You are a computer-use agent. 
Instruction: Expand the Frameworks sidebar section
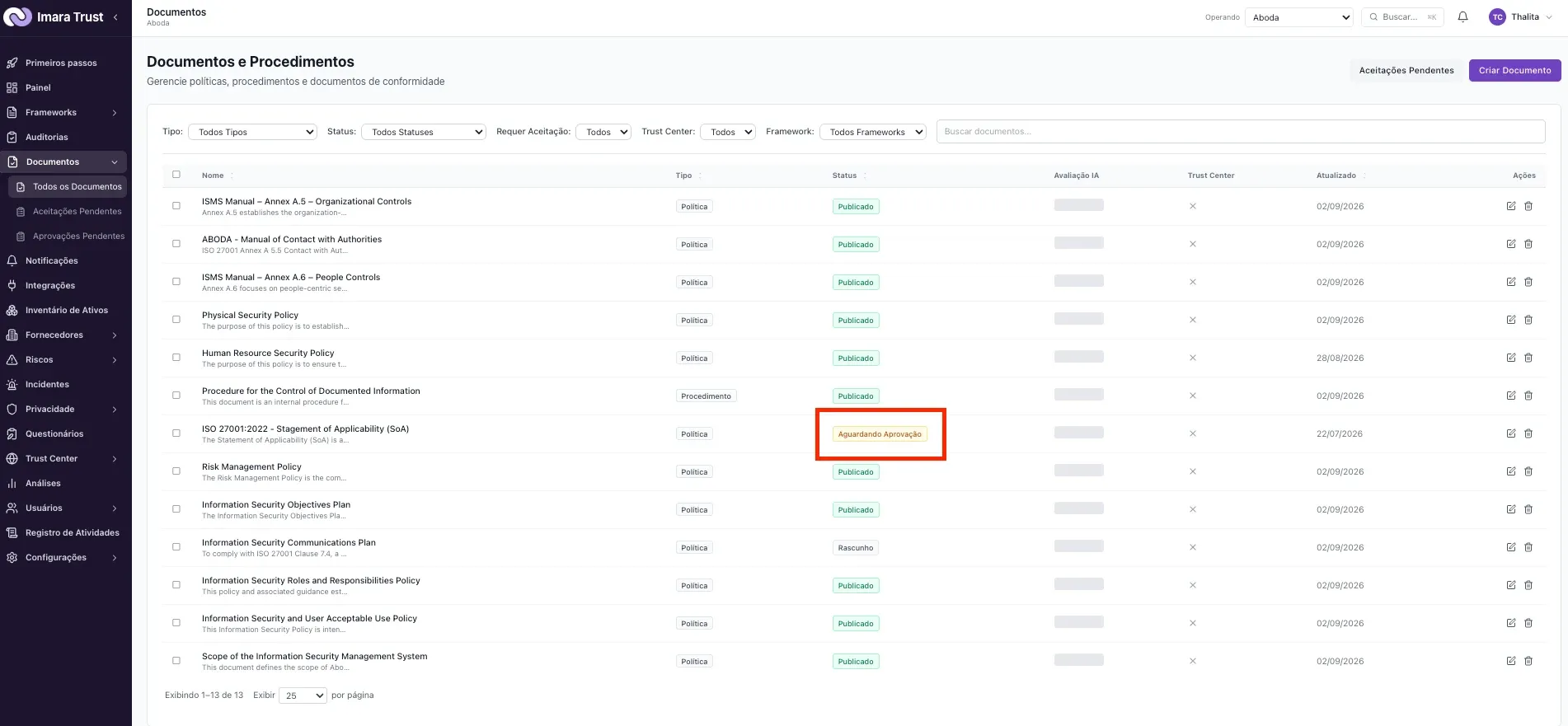tap(65, 112)
